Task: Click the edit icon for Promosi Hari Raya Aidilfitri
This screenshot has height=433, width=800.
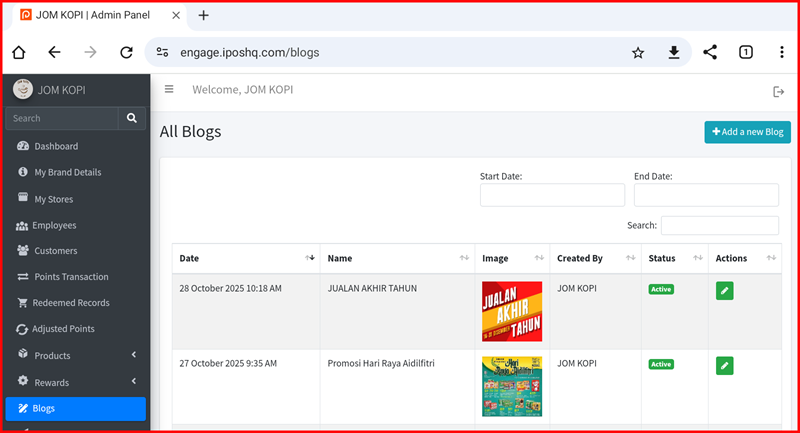Action: coord(724,366)
